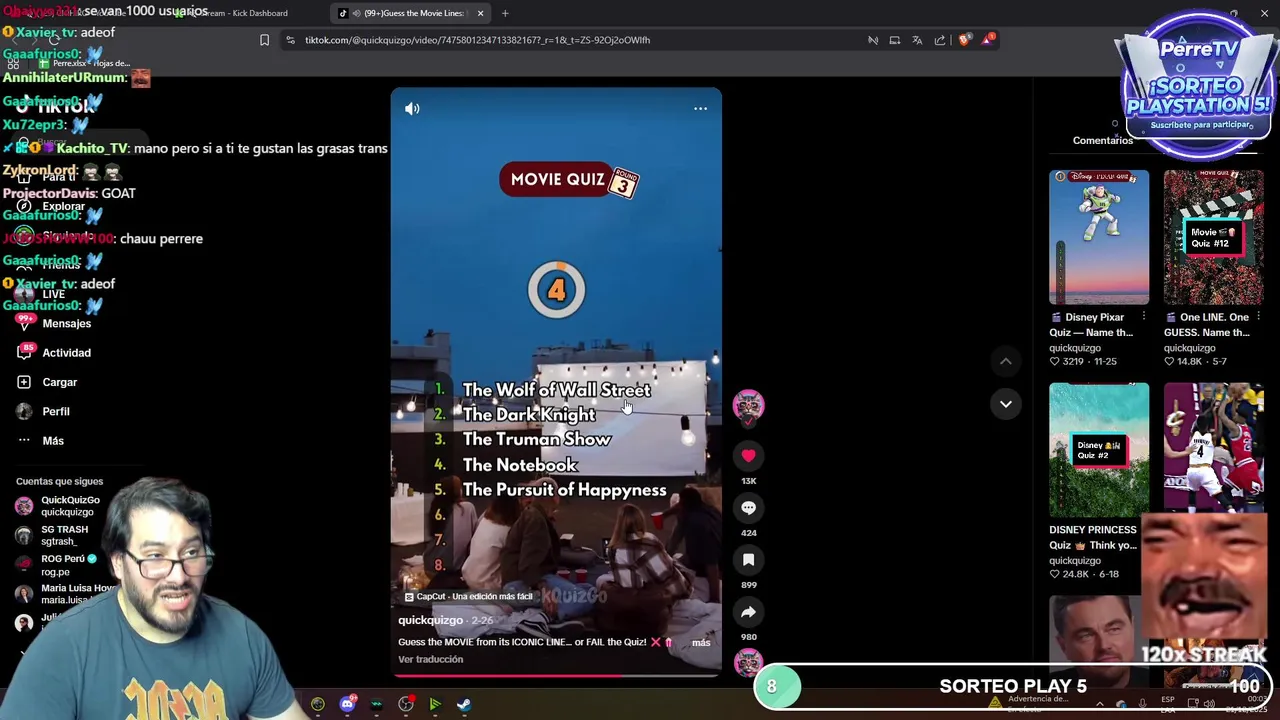Like the video with the heart icon

(x=748, y=456)
